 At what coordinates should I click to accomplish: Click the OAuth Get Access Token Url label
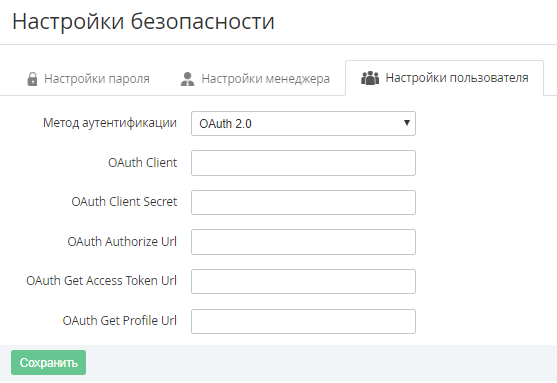(x=101, y=281)
